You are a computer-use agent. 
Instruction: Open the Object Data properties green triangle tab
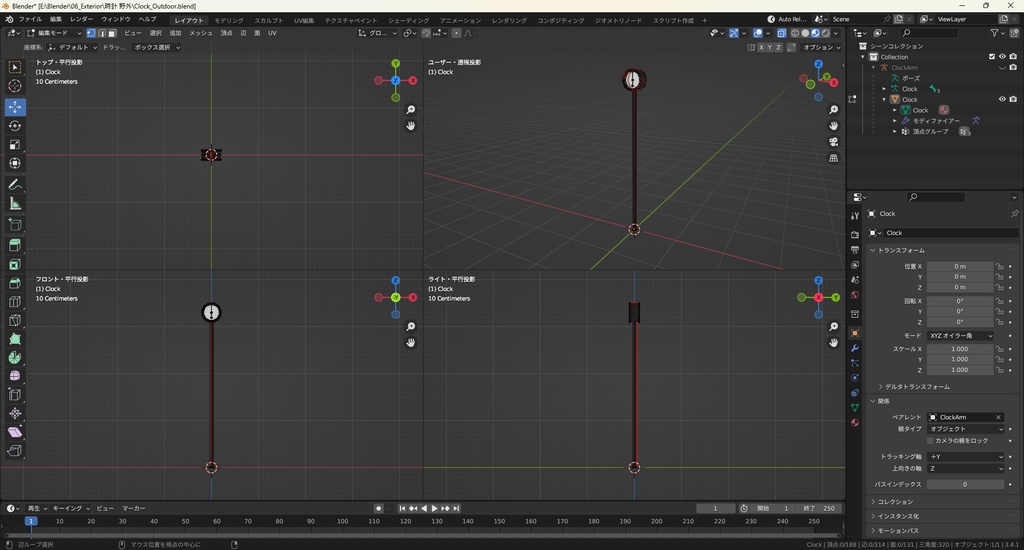(x=855, y=408)
